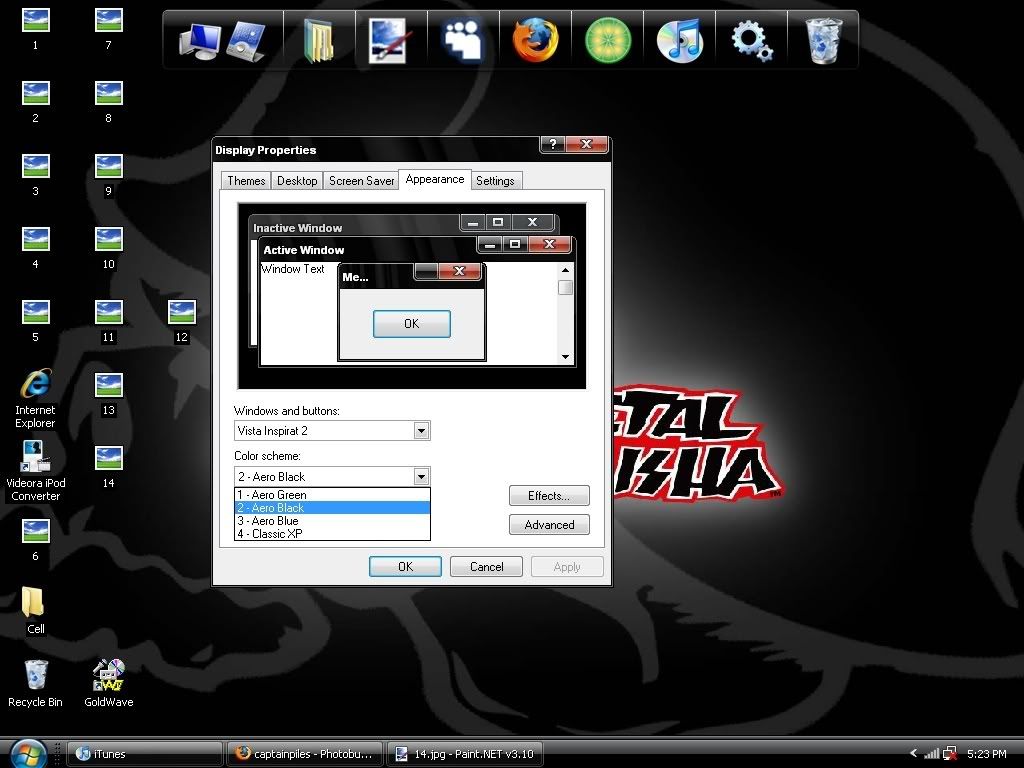Launch Paint.NET from the dock
This screenshot has width=1024, height=768.
(390, 40)
